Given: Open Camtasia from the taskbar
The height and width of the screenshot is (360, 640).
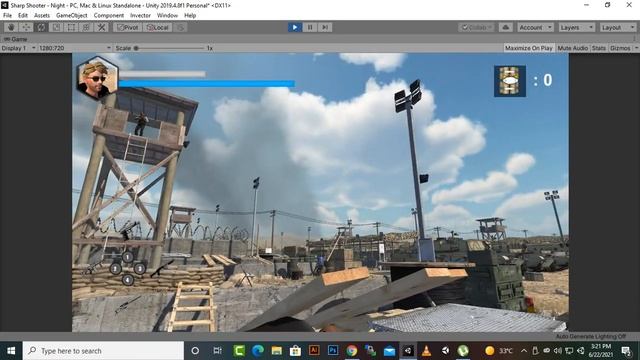Looking at the screenshot, I should [x=239, y=351].
